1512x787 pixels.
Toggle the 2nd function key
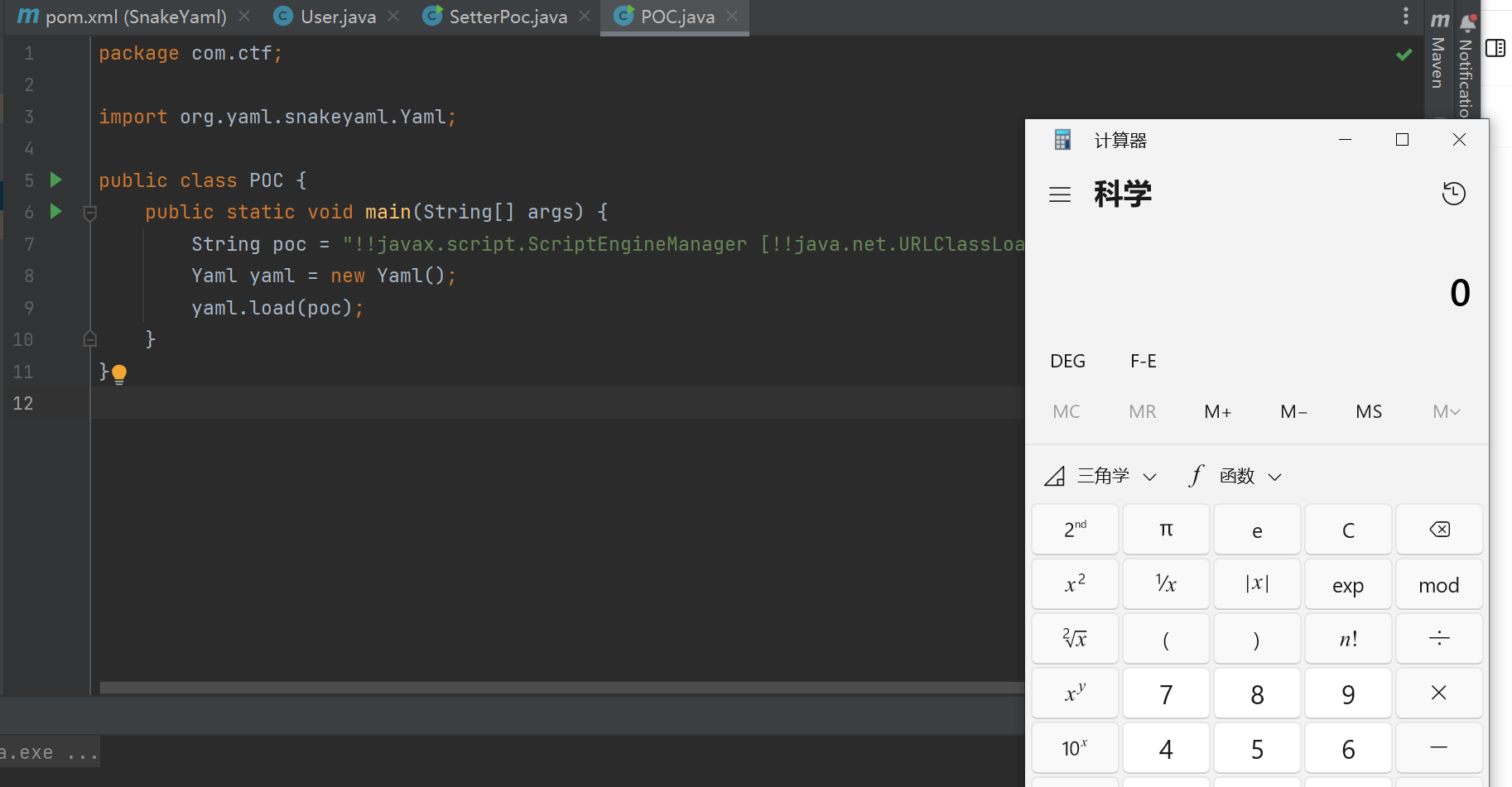click(1075, 530)
